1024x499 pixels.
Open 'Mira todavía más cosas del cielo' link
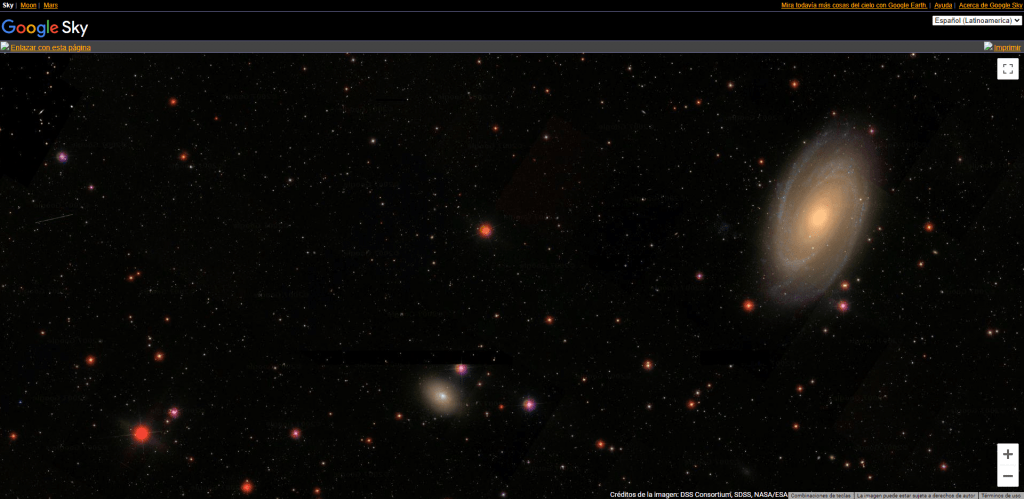click(854, 5)
